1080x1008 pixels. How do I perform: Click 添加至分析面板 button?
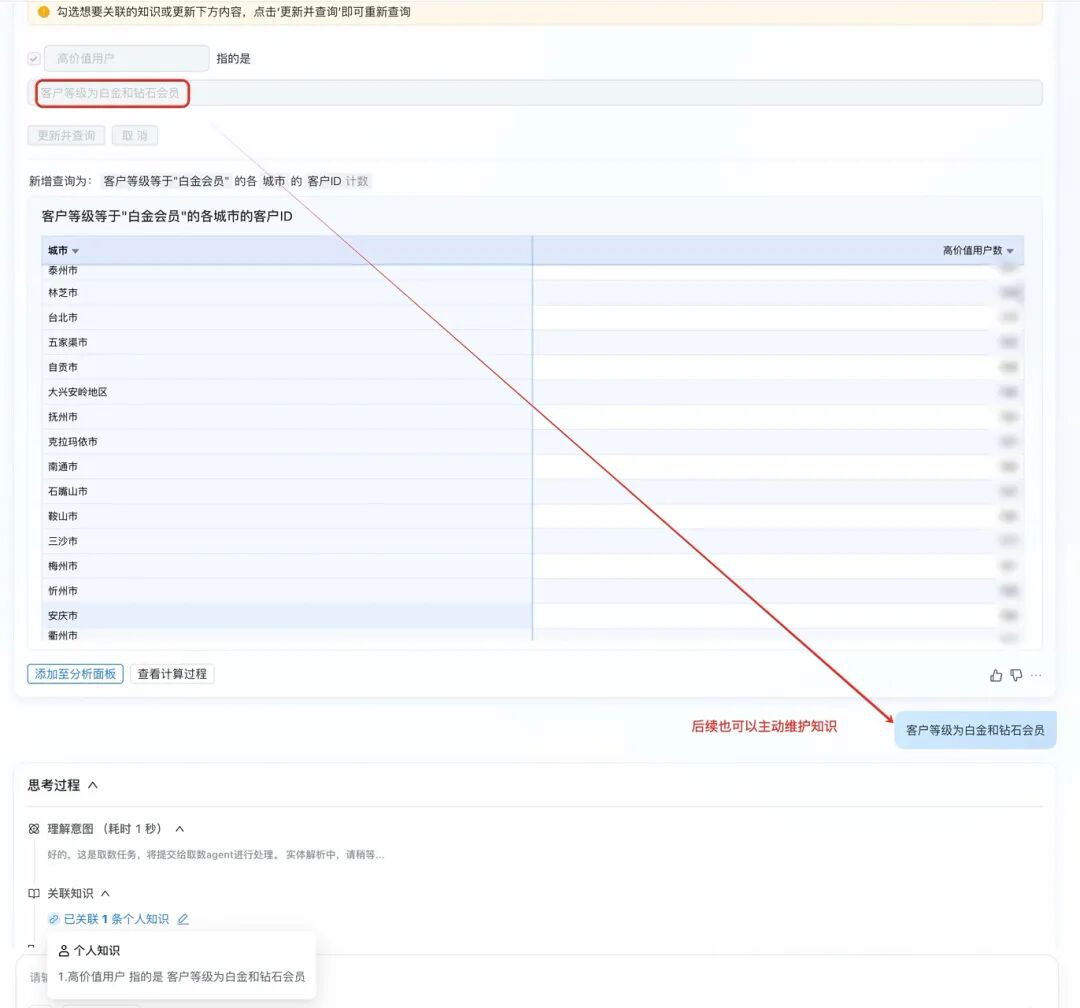76,674
